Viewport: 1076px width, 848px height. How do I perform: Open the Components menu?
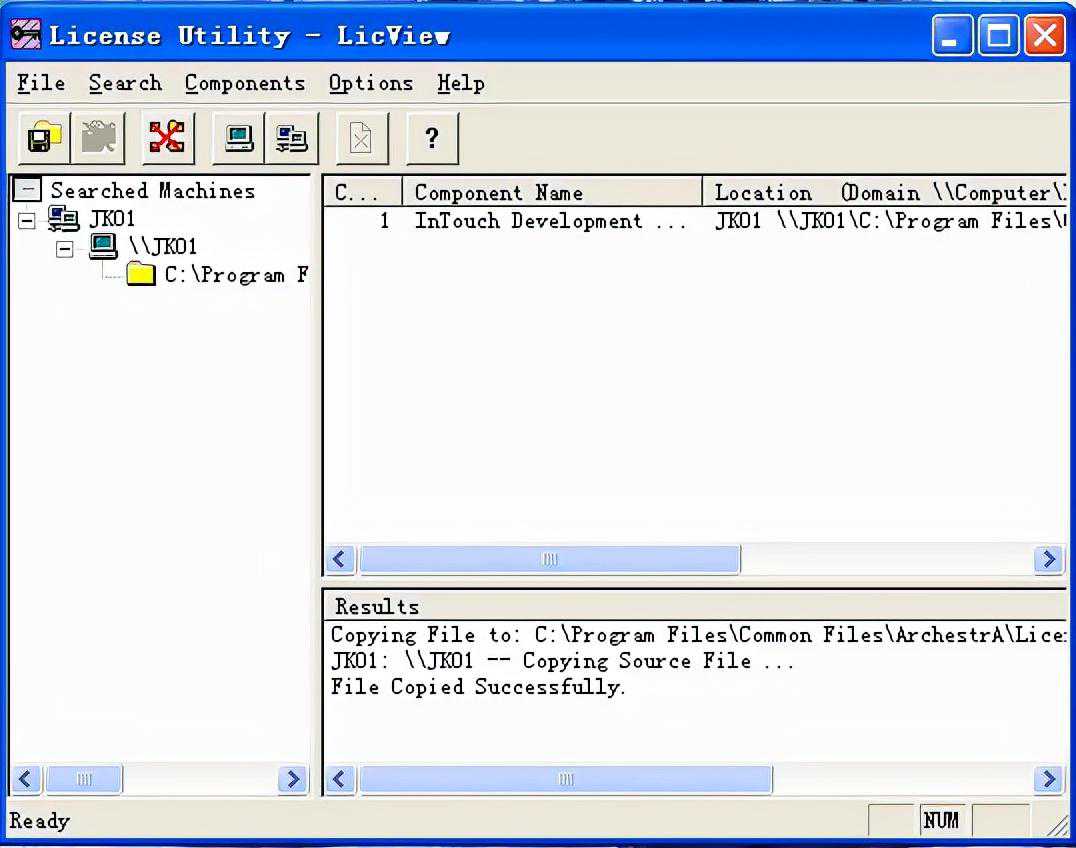coord(245,83)
